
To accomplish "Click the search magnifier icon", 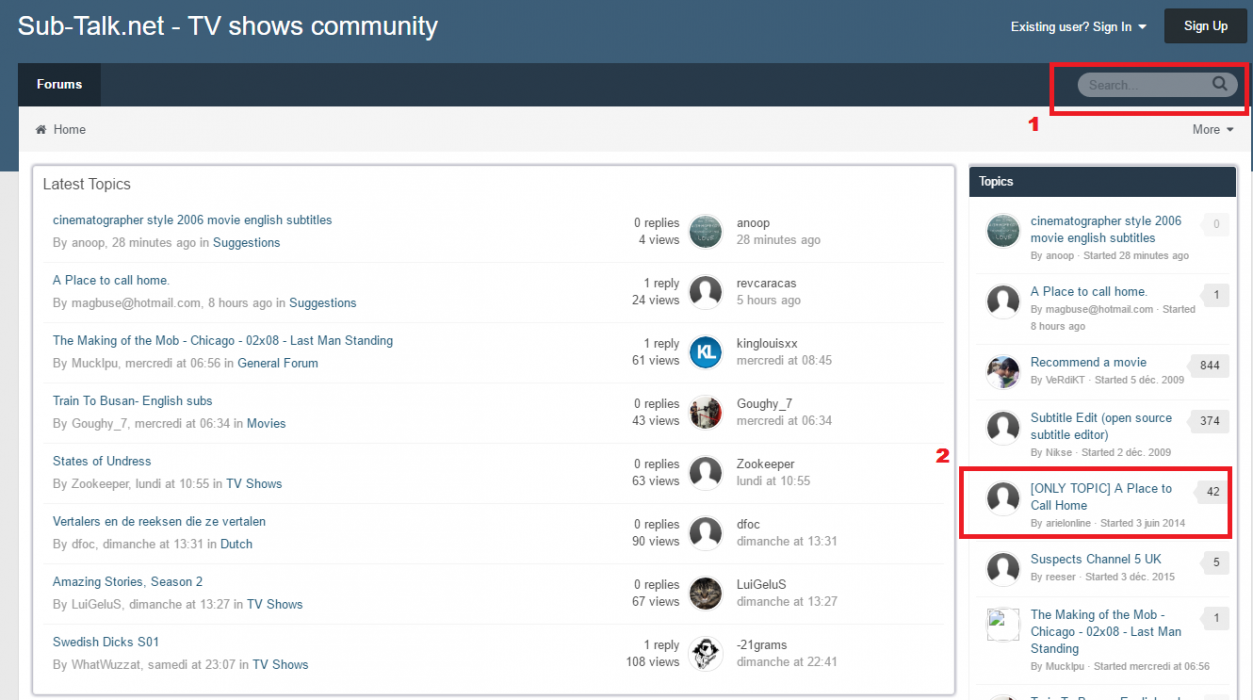I will (1219, 84).
